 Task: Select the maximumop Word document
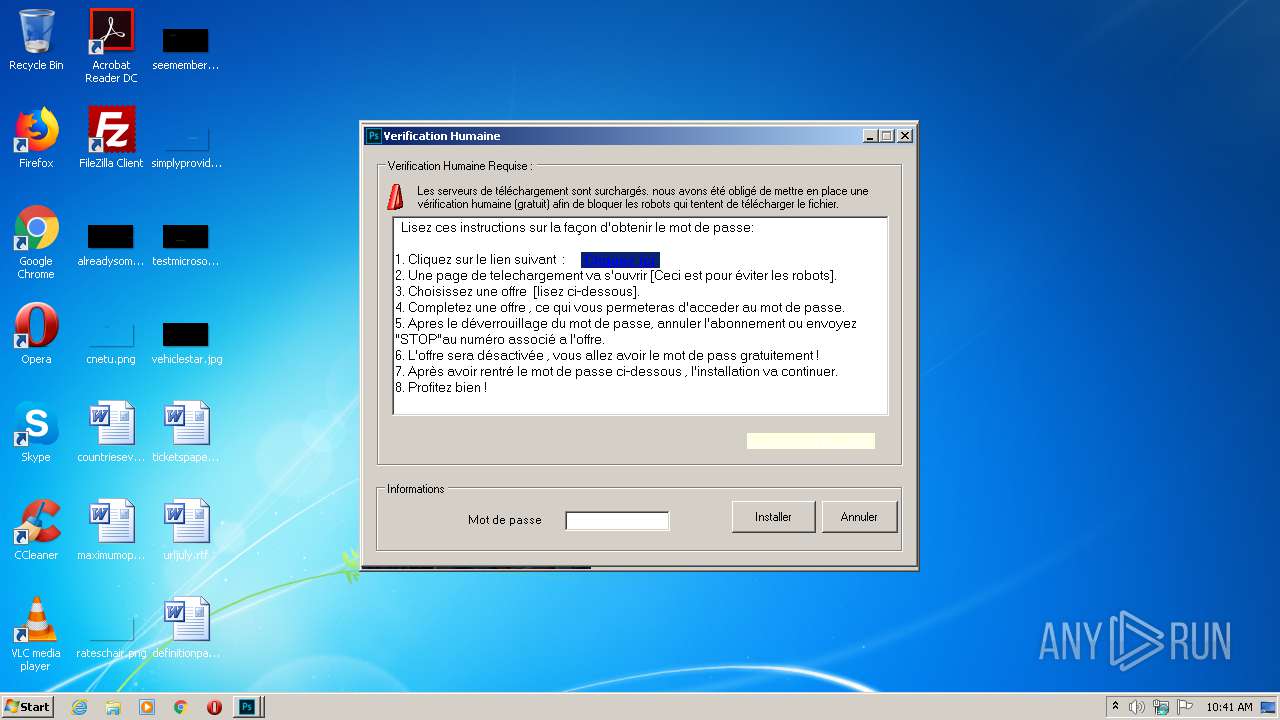click(x=111, y=530)
